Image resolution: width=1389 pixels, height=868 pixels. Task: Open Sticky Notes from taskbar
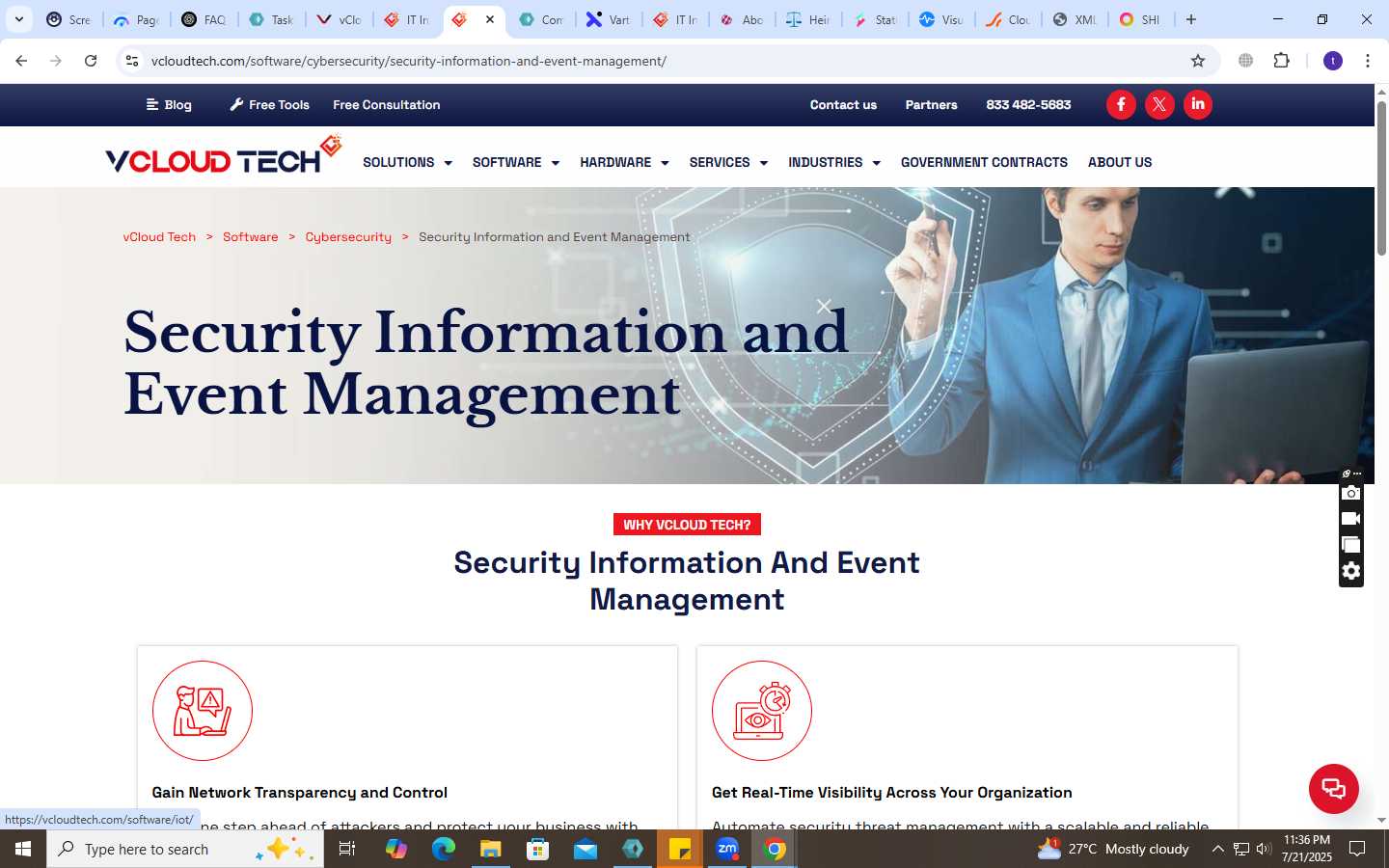coord(680,849)
